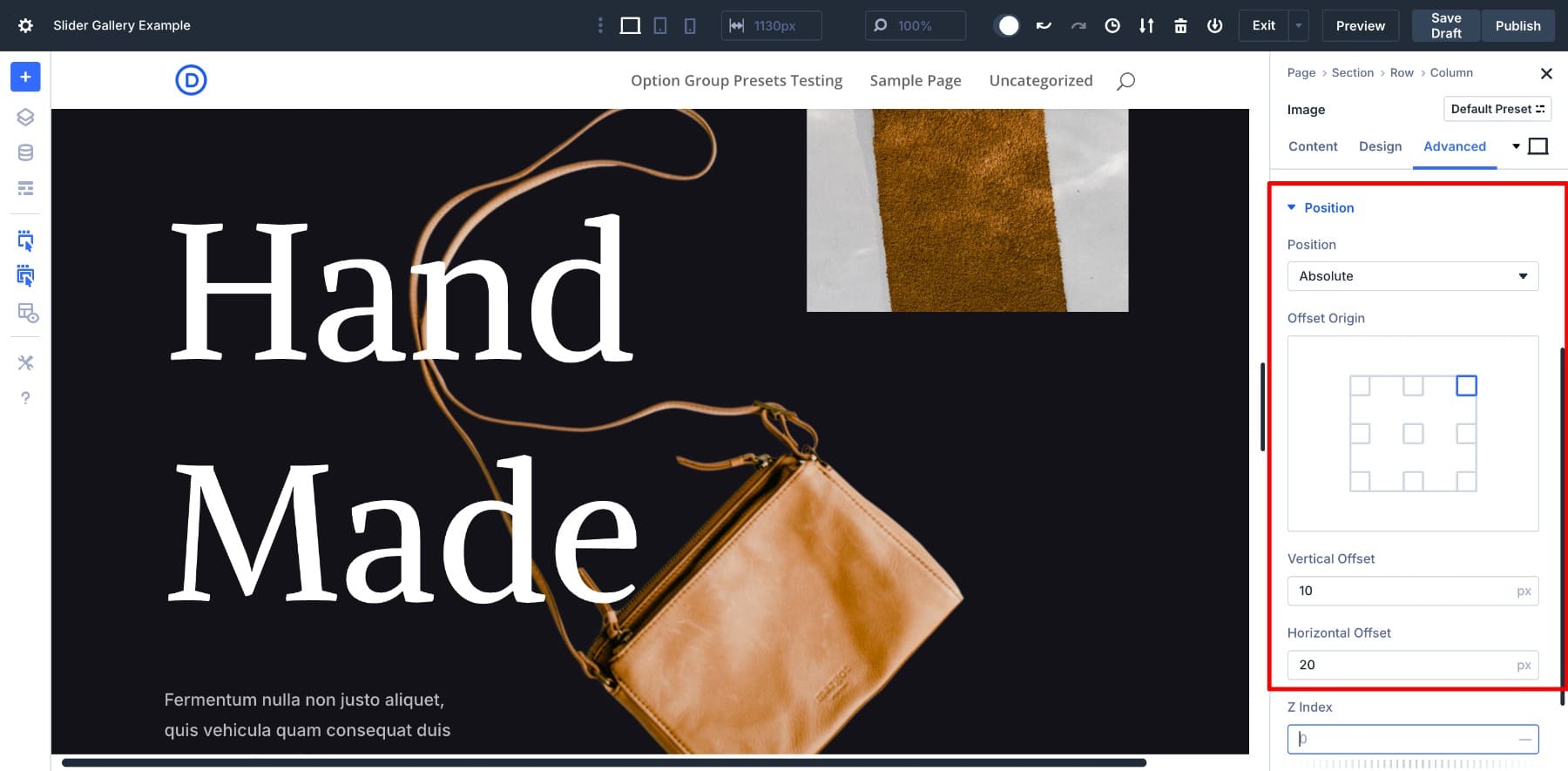
Task: Open the builder settings gear icon
Action: [x=25, y=25]
